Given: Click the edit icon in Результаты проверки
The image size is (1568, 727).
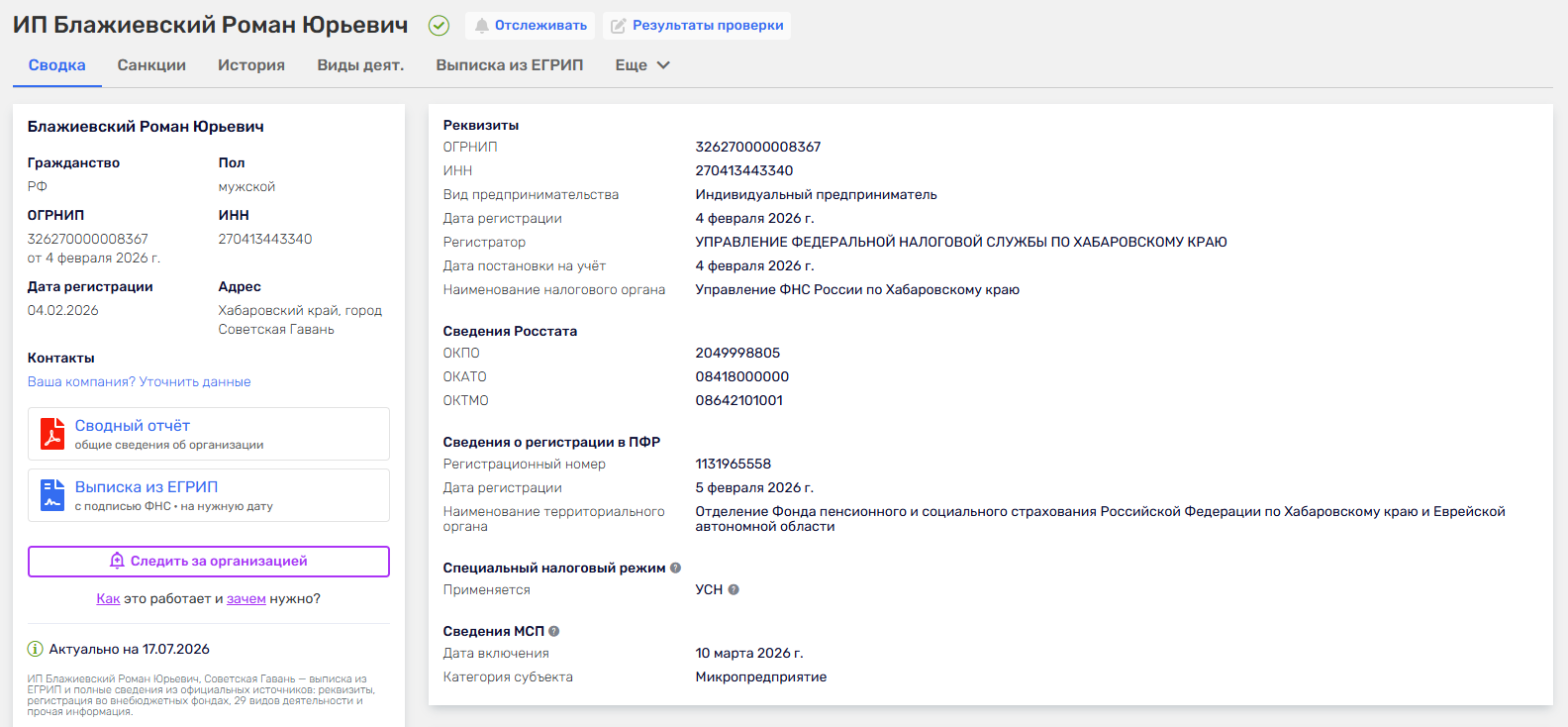Looking at the screenshot, I should pyautogui.click(x=619, y=26).
